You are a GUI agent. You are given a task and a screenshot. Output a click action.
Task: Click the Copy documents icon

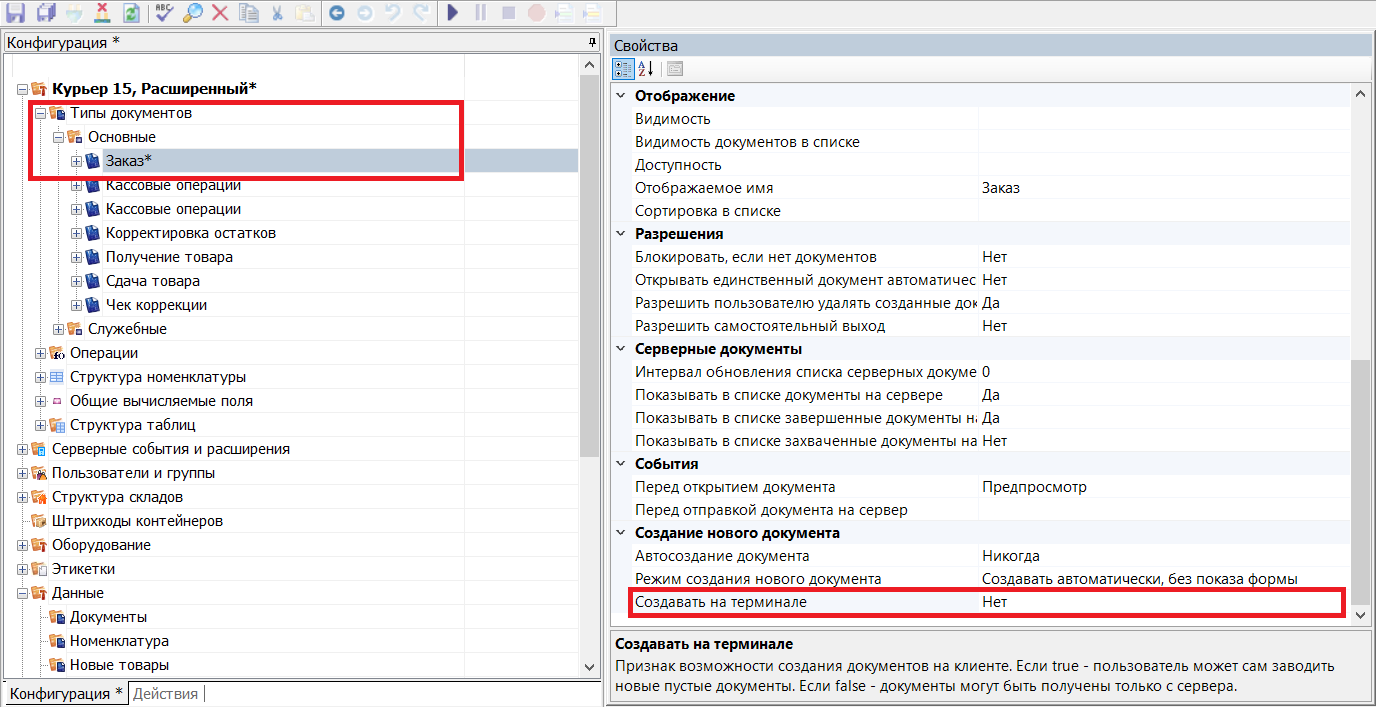click(x=249, y=13)
